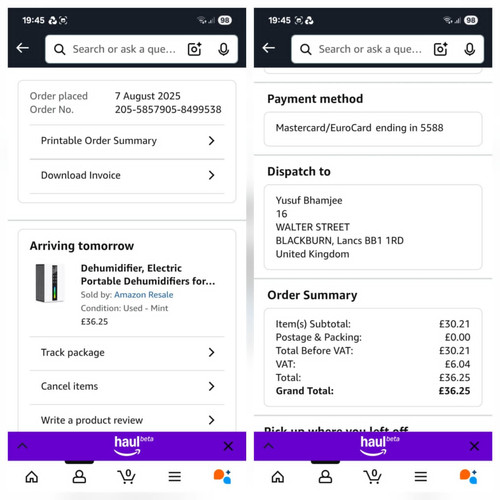The width and height of the screenshot is (500, 500).
Task: Tap the dehumidifier product thumbnail
Action: [50, 283]
